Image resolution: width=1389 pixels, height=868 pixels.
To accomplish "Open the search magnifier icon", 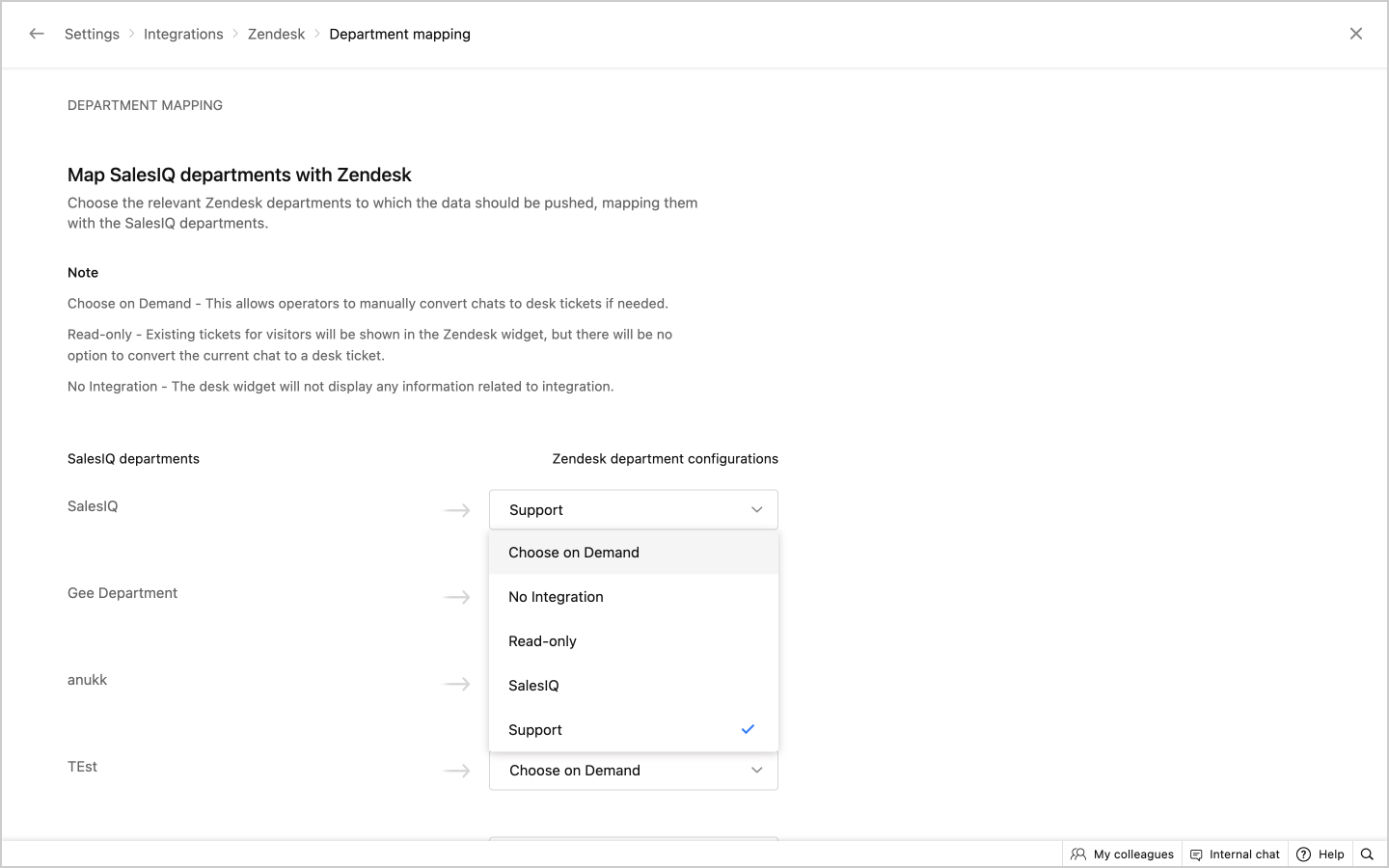I will [1367, 854].
